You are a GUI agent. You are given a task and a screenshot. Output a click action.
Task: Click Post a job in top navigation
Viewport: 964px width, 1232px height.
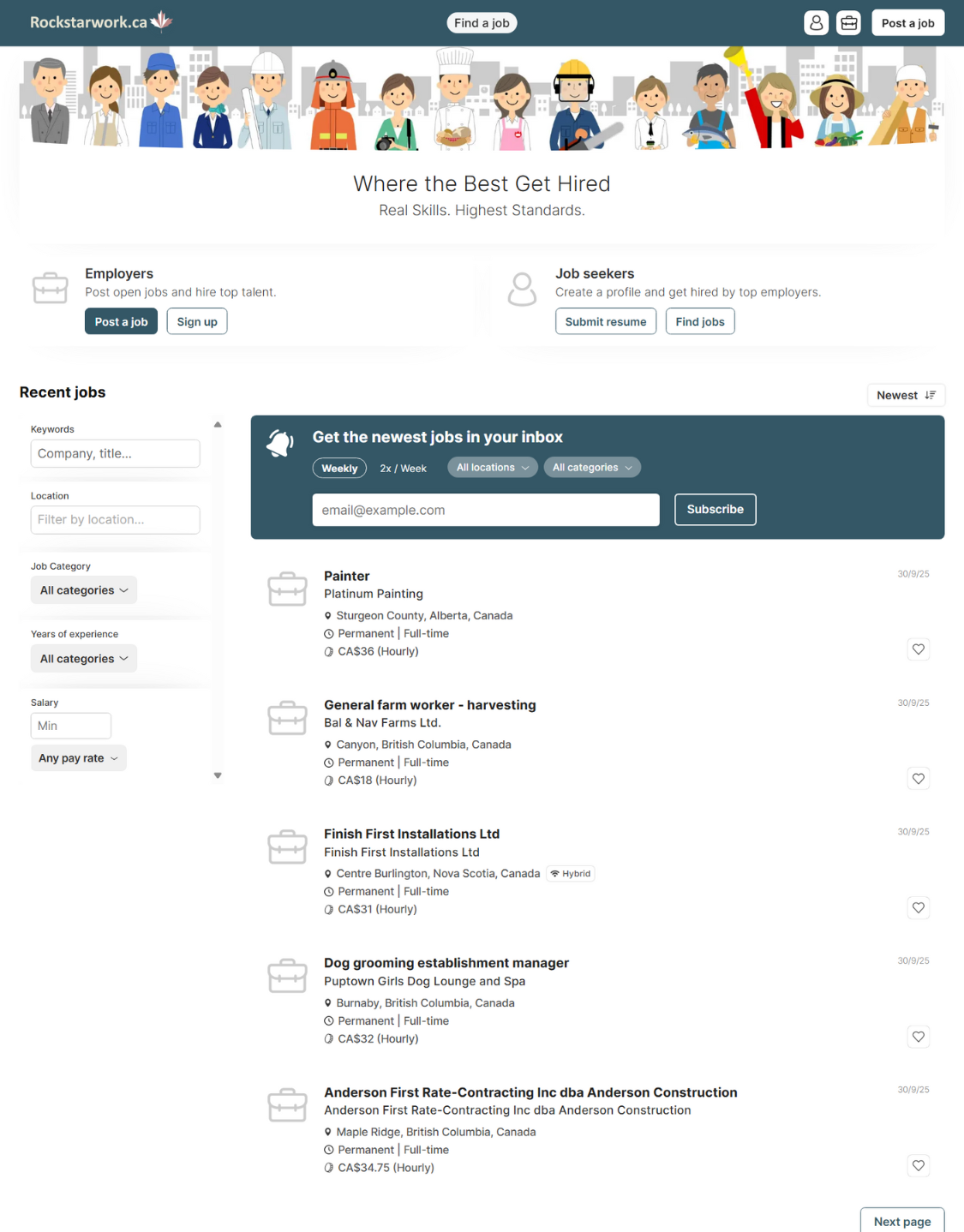tap(907, 23)
